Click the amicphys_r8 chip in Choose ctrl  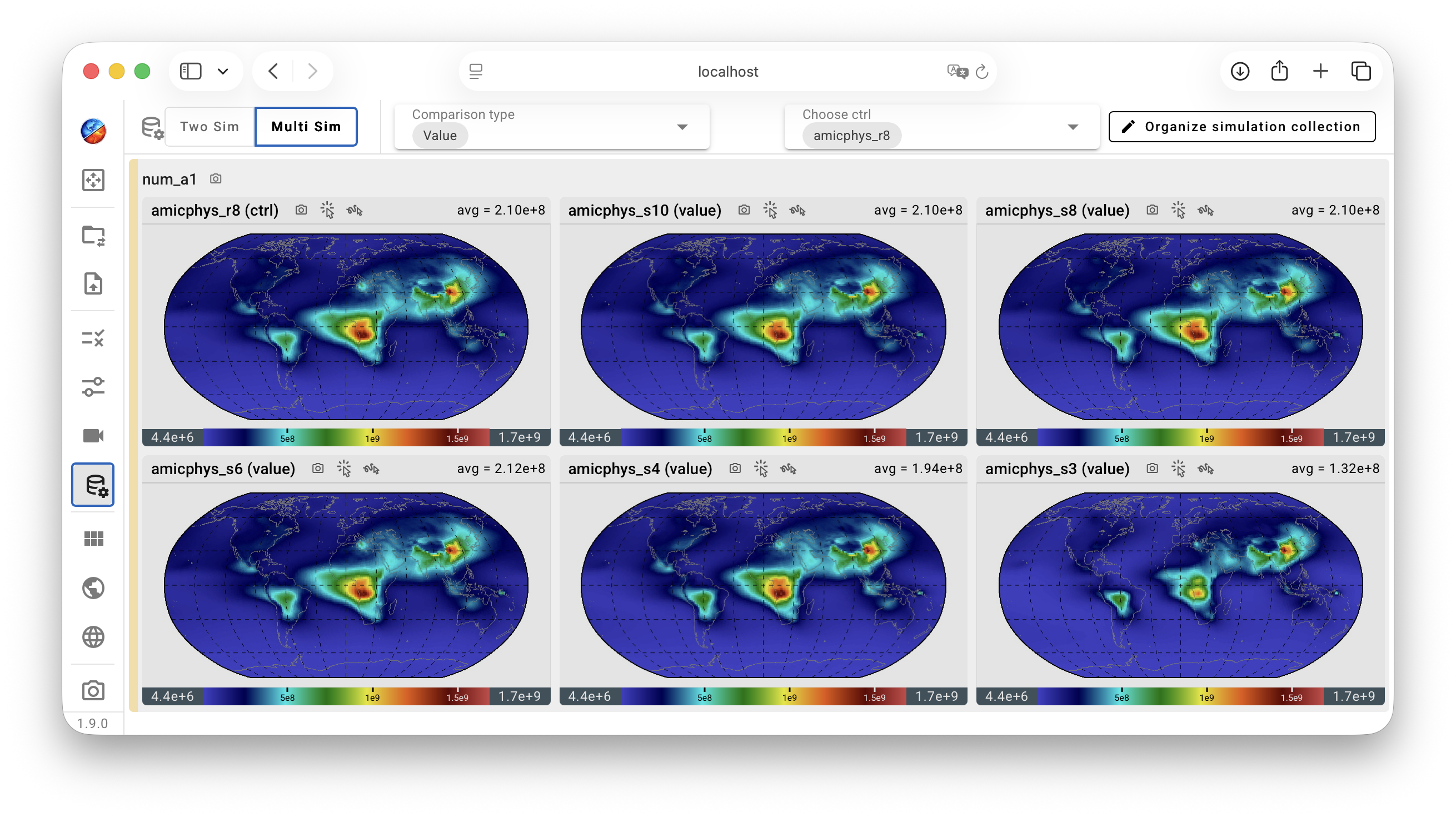tap(851, 136)
